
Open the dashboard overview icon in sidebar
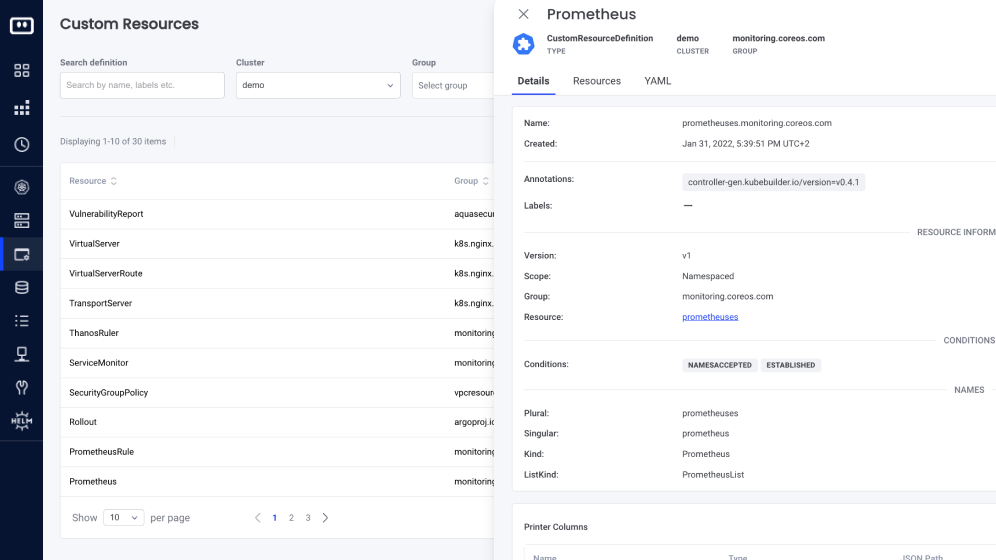(22, 70)
